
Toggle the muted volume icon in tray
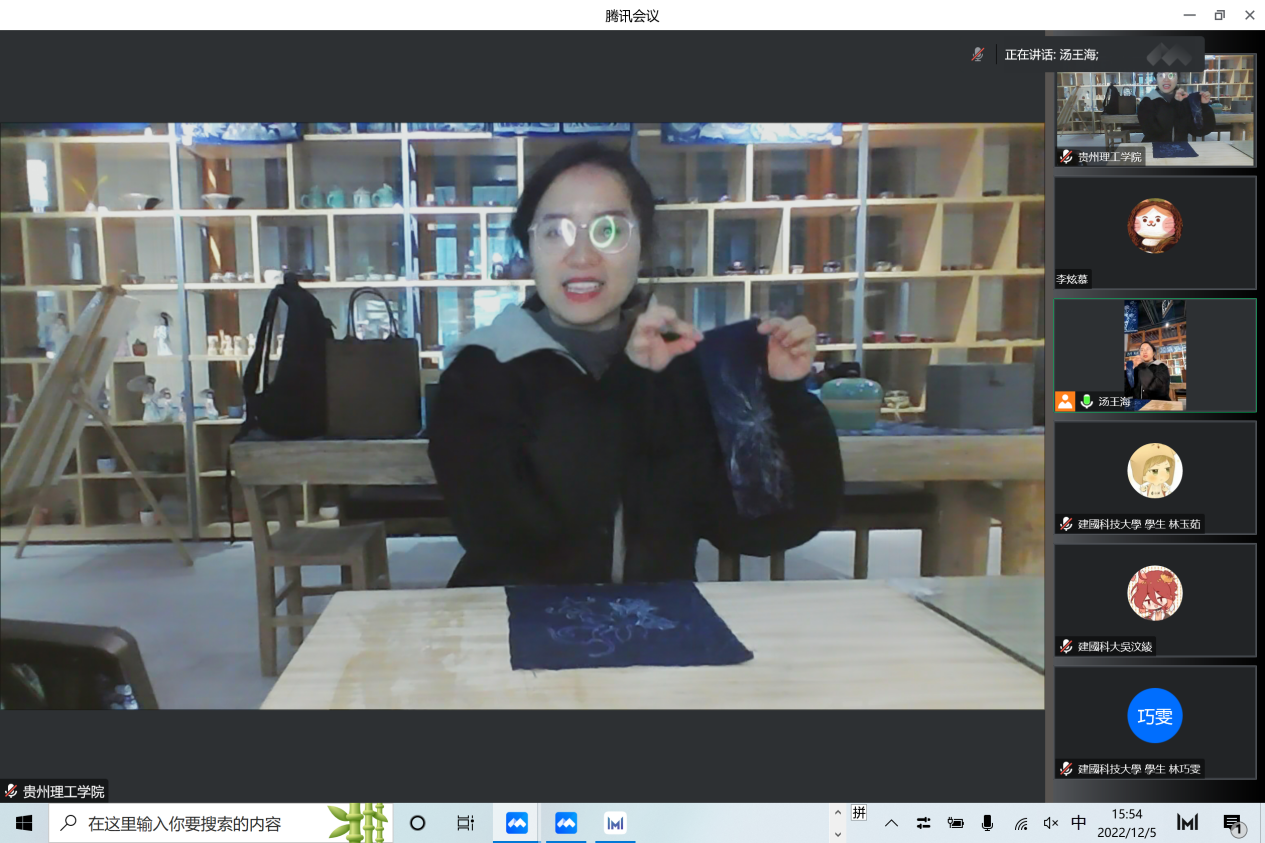click(1050, 823)
